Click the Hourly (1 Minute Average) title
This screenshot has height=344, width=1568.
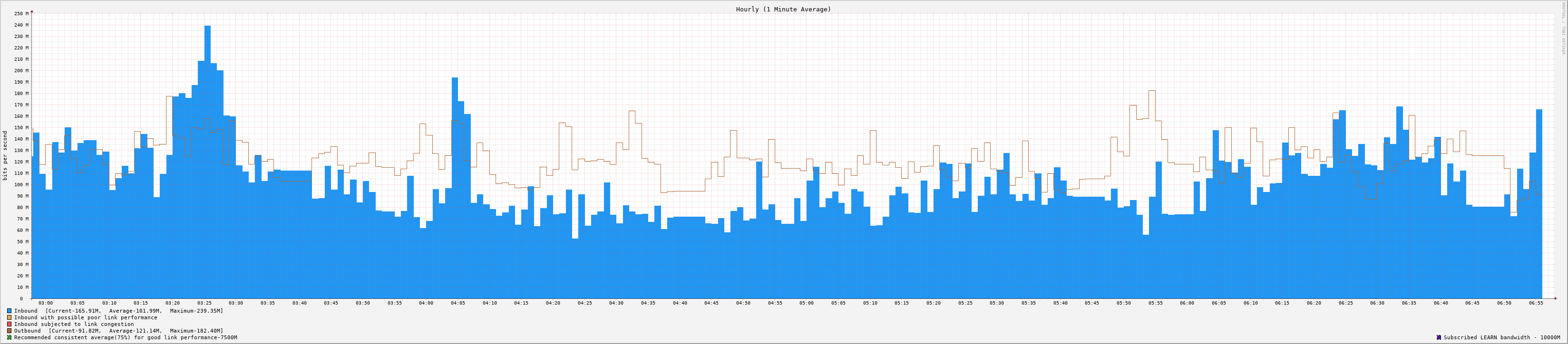click(783, 9)
